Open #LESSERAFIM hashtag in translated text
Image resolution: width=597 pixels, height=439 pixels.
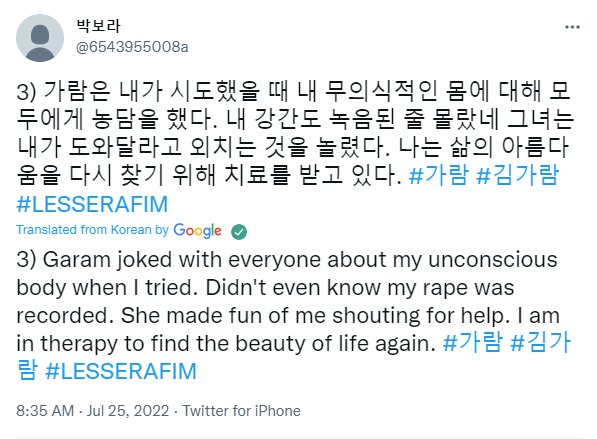(x=121, y=371)
